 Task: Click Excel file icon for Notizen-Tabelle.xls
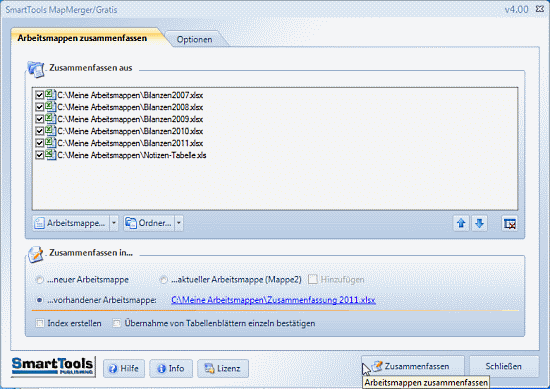click(51, 155)
